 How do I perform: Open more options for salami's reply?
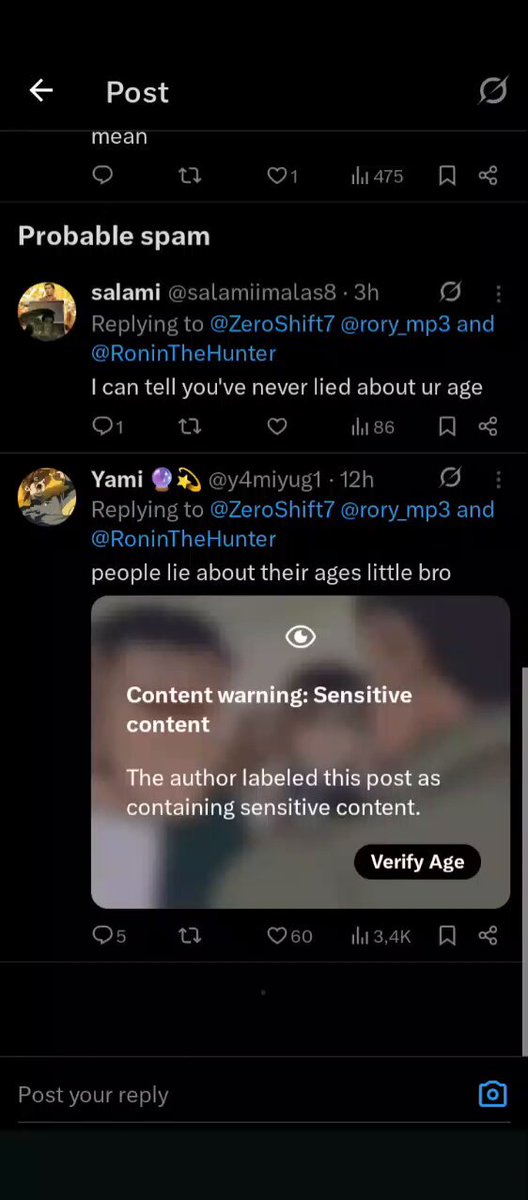[x=498, y=293]
